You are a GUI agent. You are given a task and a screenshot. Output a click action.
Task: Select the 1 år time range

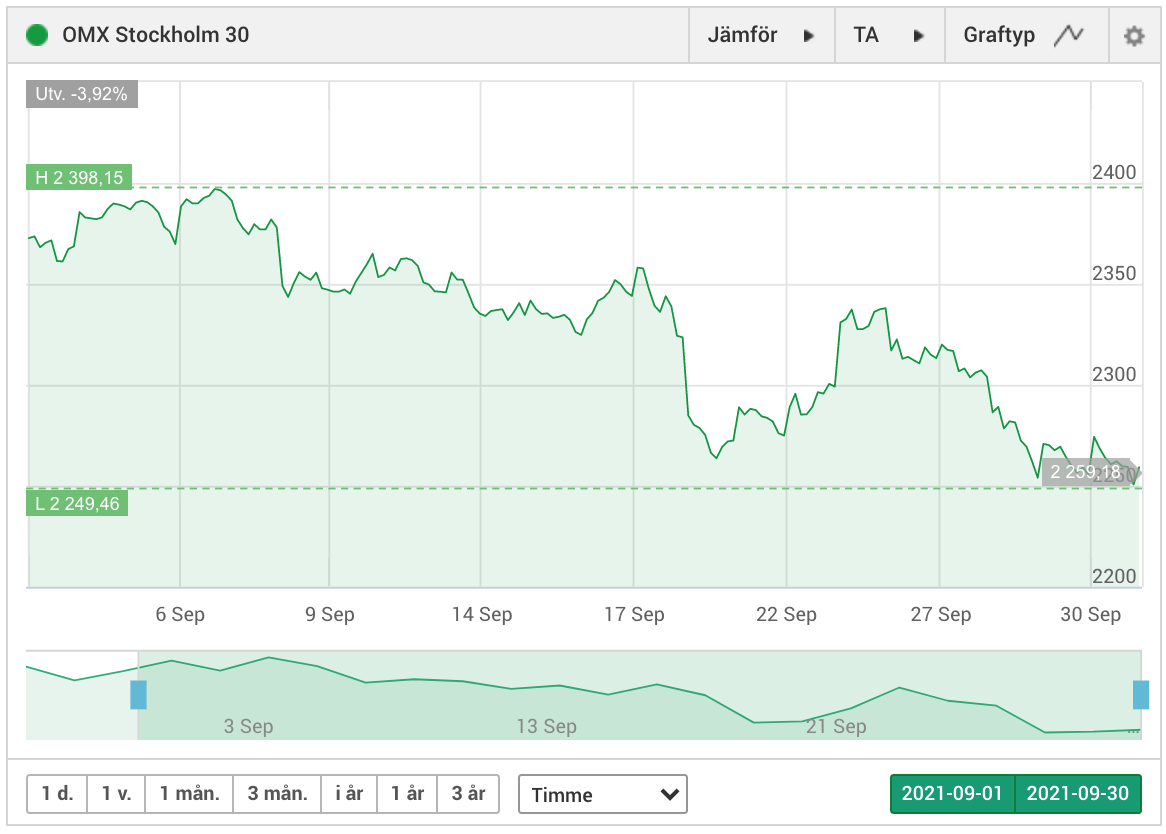[408, 794]
